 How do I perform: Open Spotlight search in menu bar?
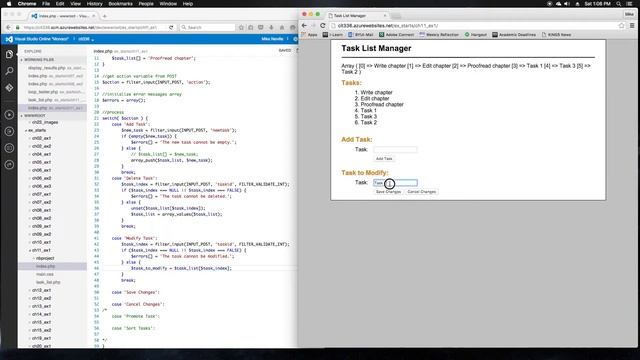pos(619,4)
